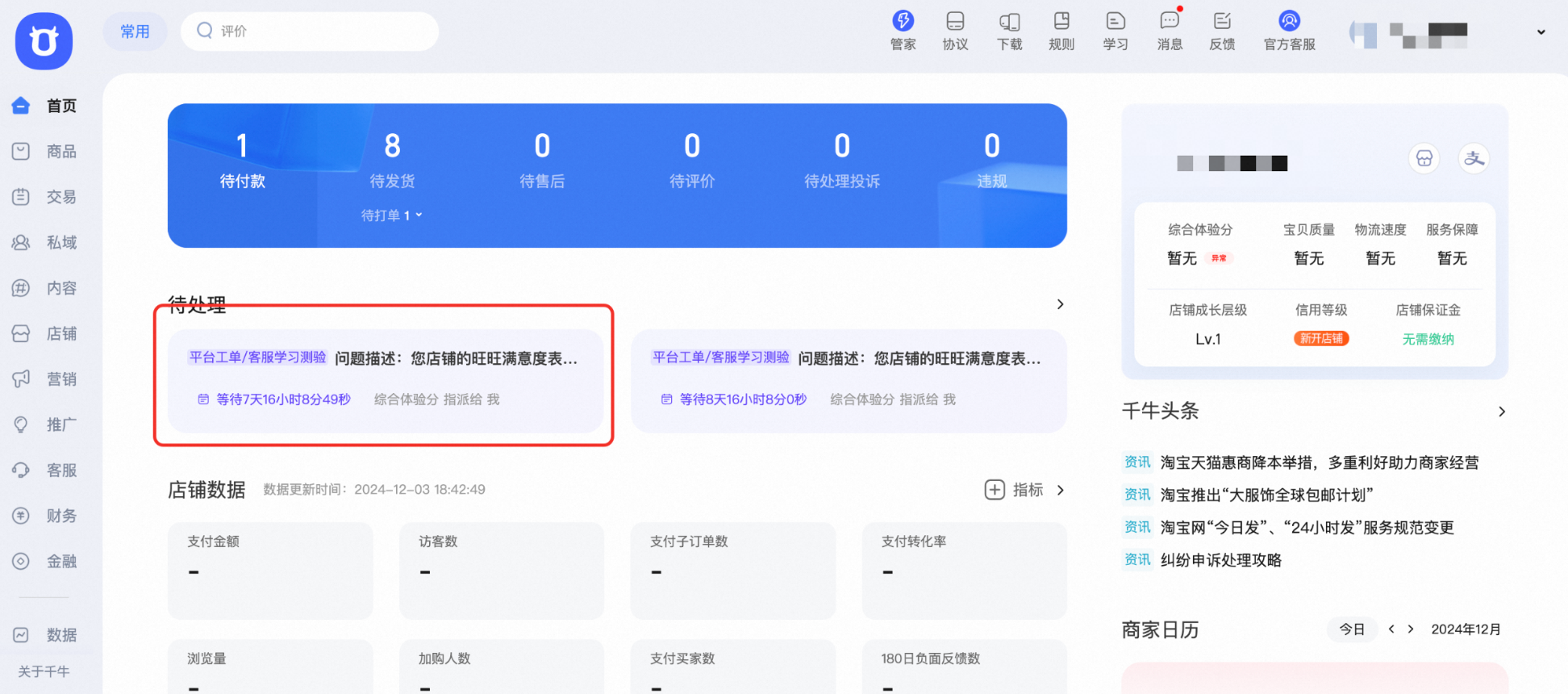Open the 管家 assistant icon

click(x=903, y=21)
